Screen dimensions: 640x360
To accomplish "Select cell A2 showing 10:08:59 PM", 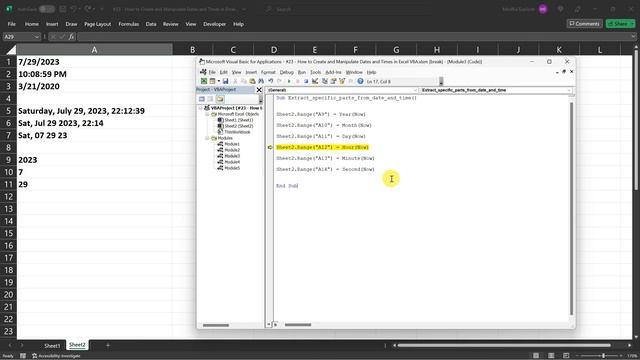I will (x=94, y=74).
